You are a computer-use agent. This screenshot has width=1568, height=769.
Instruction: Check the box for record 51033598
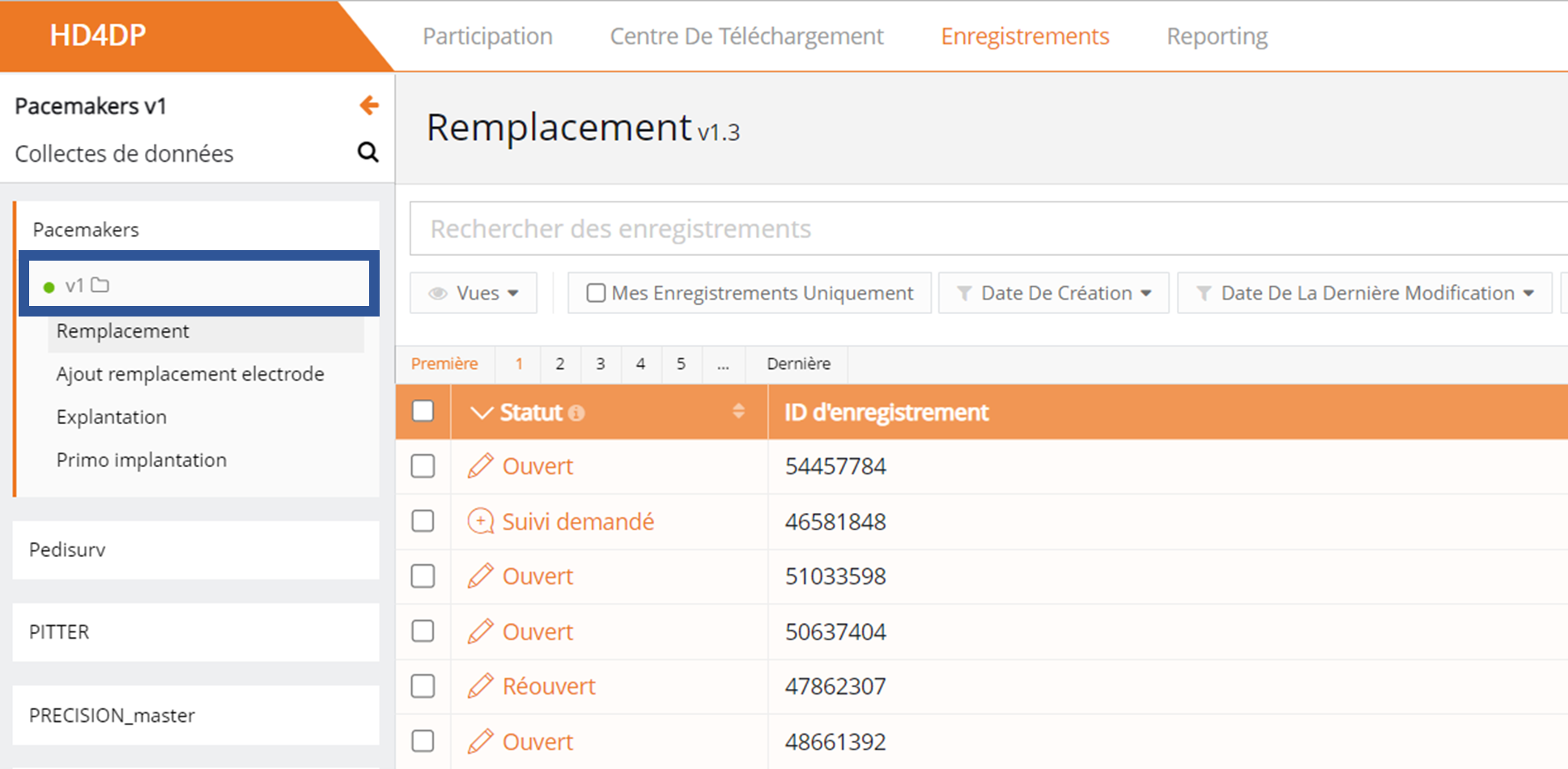point(423,576)
